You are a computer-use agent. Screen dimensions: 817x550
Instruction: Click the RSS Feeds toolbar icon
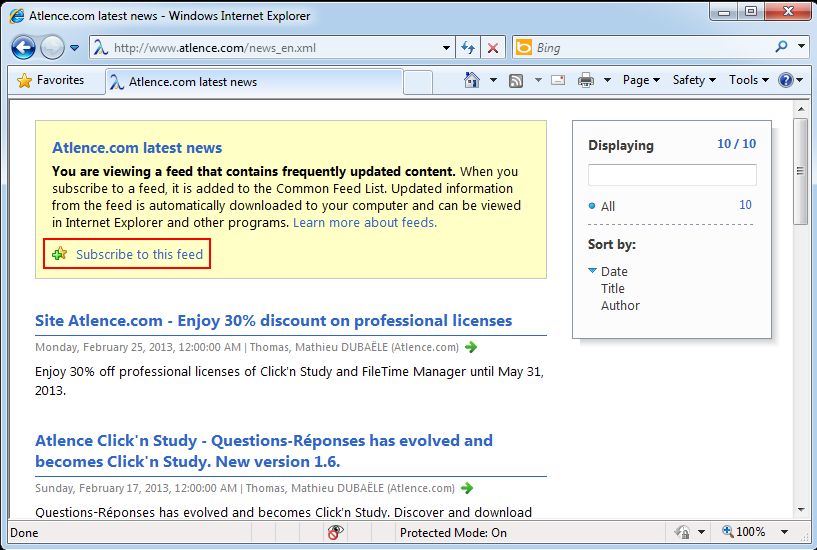(516, 81)
